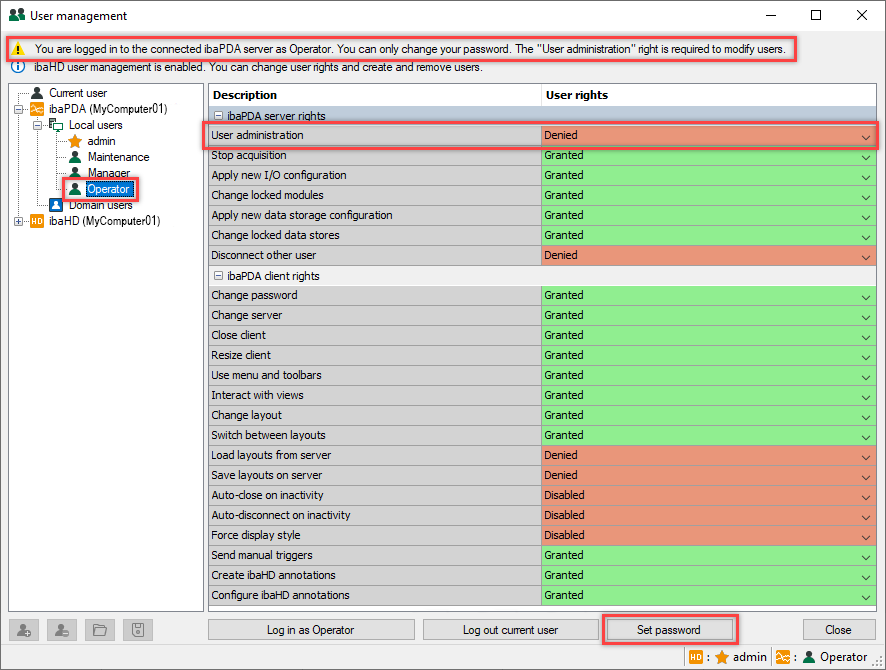Collapse the ibaPDA (MyComputer01) tree node
Image resolution: width=886 pixels, height=670 pixels.
point(19,109)
